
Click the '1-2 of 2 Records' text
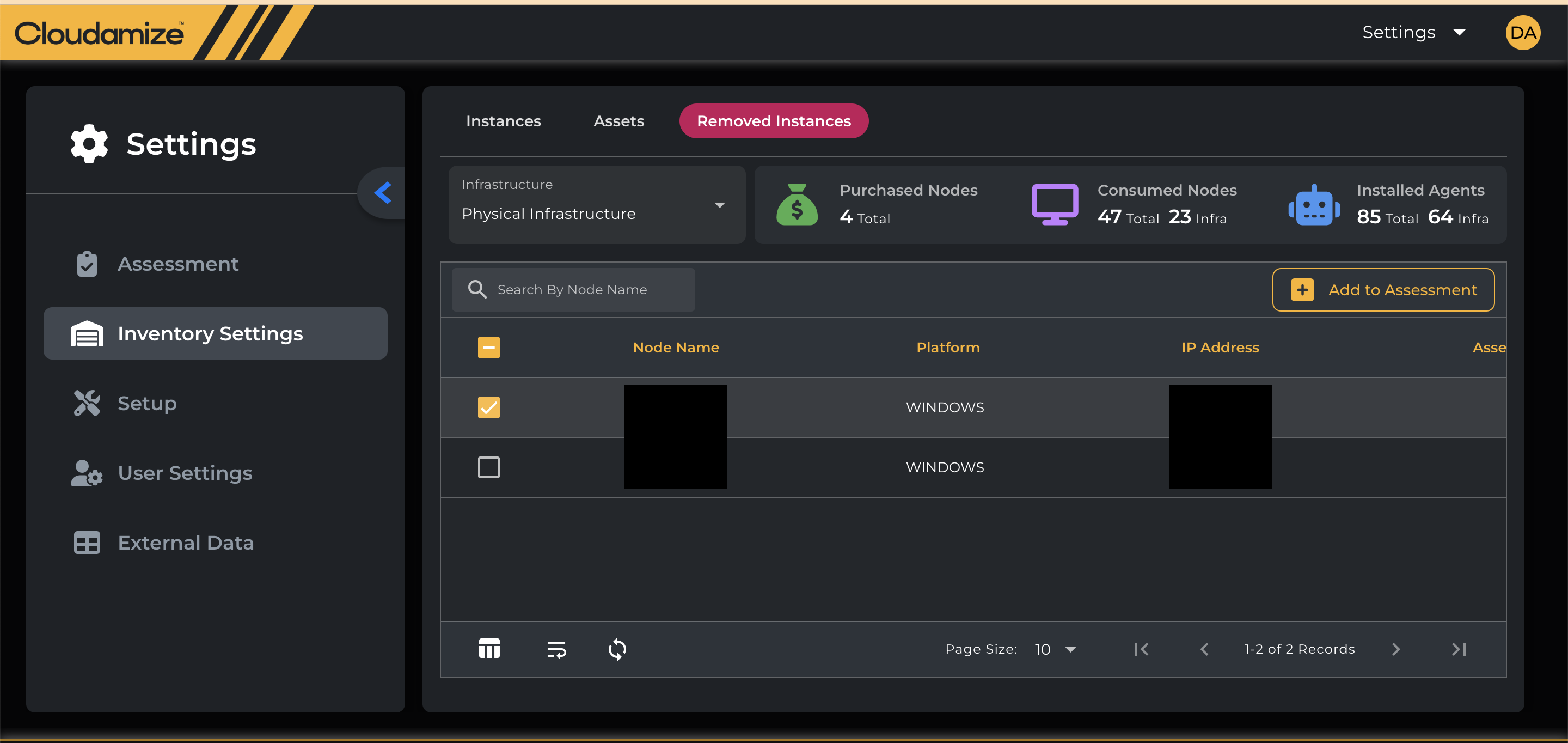(x=1299, y=649)
